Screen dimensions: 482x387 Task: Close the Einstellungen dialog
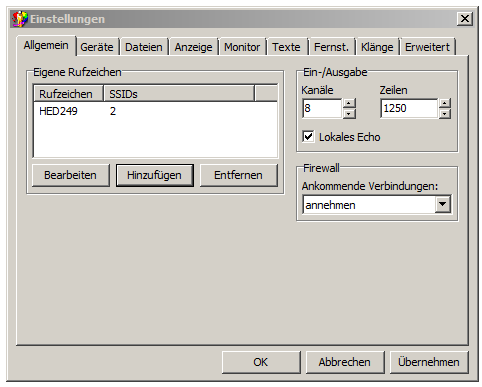[464, 19]
